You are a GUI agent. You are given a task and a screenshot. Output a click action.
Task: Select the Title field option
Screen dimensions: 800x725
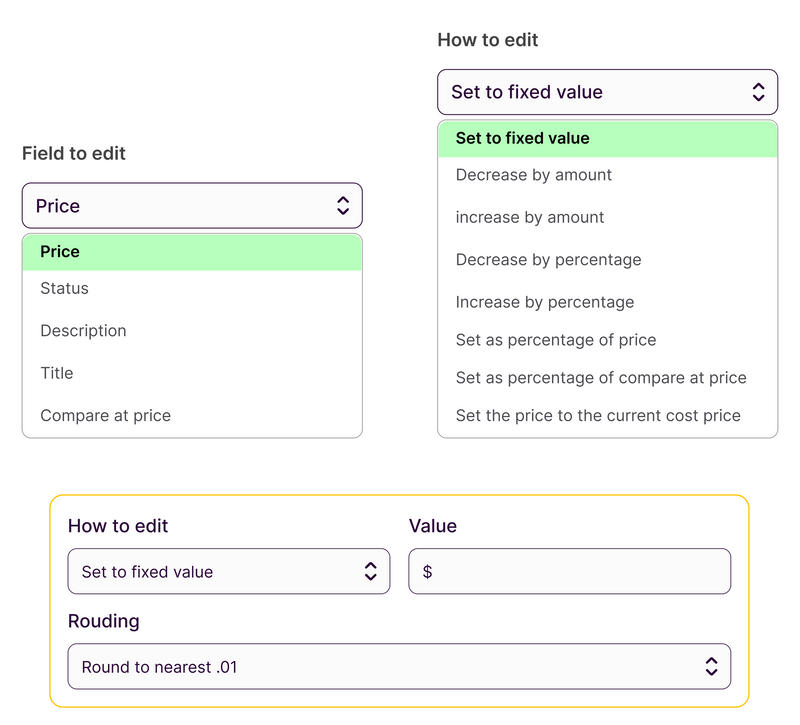[55, 372]
